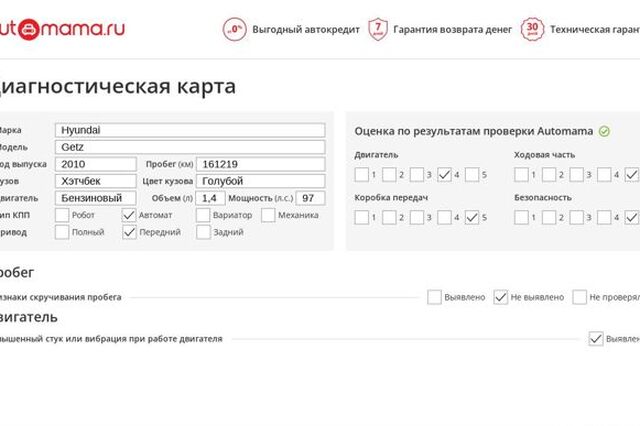Click the Мощность (л.с.) label
640x426 pixels.
point(261,198)
